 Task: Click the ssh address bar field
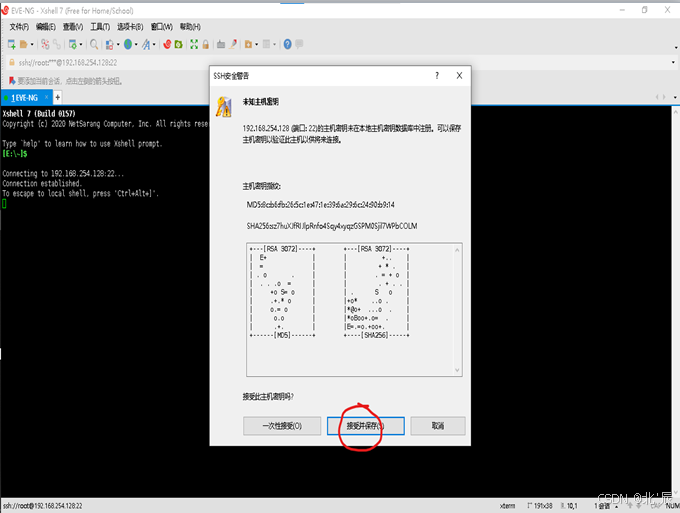point(338,63)
